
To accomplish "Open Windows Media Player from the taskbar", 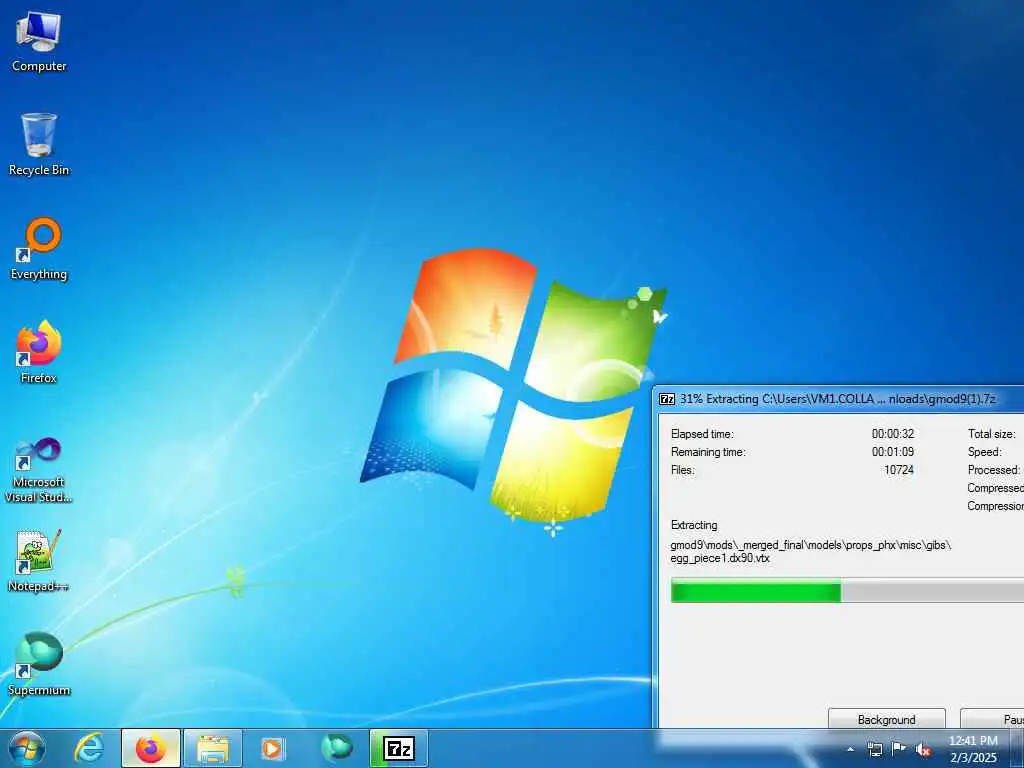I will (x=272, y=748).
